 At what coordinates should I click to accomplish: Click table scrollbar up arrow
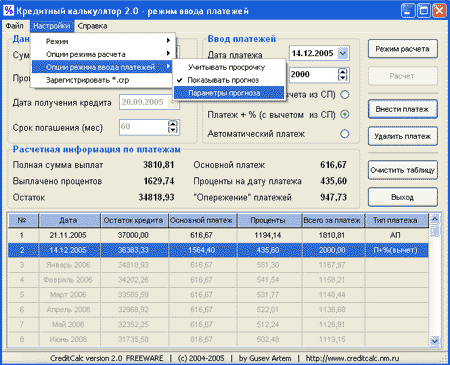pos(434,219)
